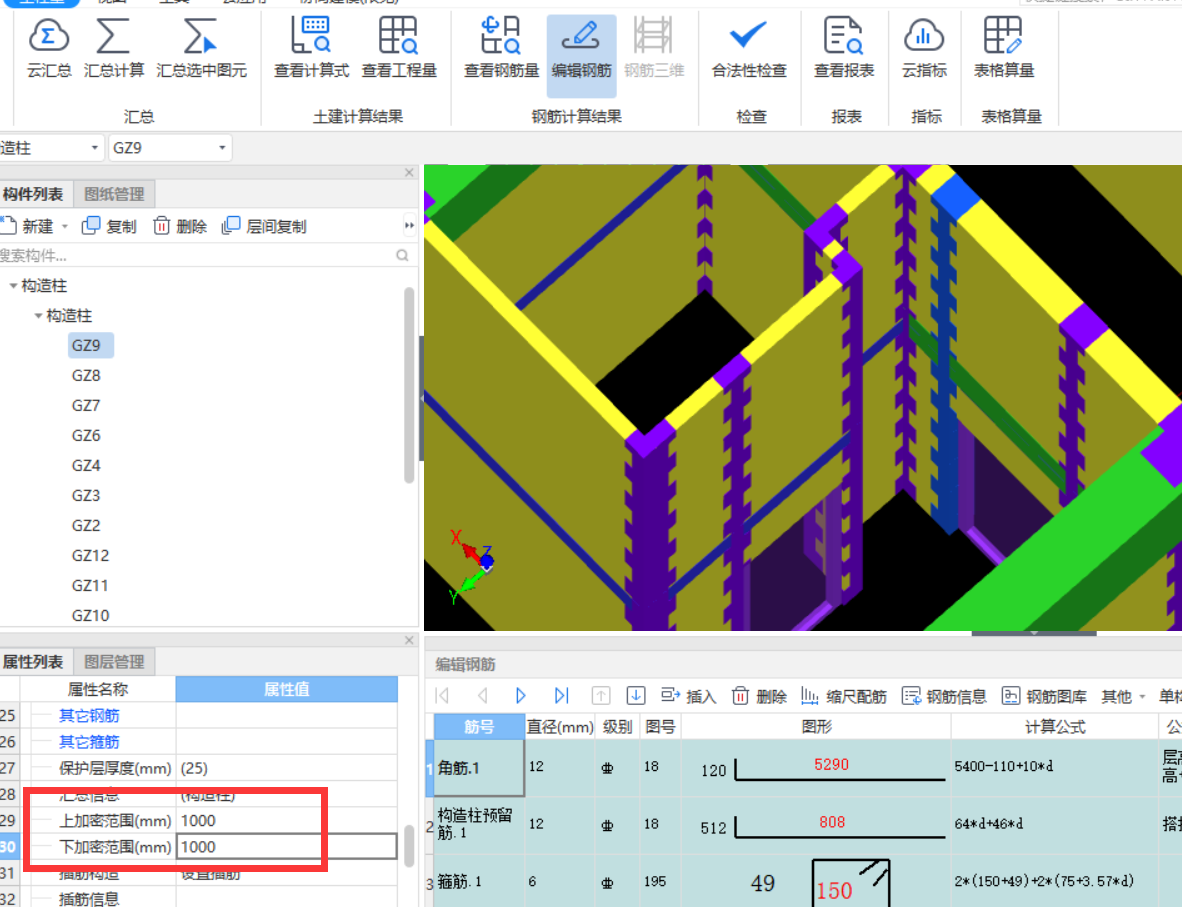Select GZ11 in the component tree
This screenshot has width=1182, height=907.
point(90,586)
